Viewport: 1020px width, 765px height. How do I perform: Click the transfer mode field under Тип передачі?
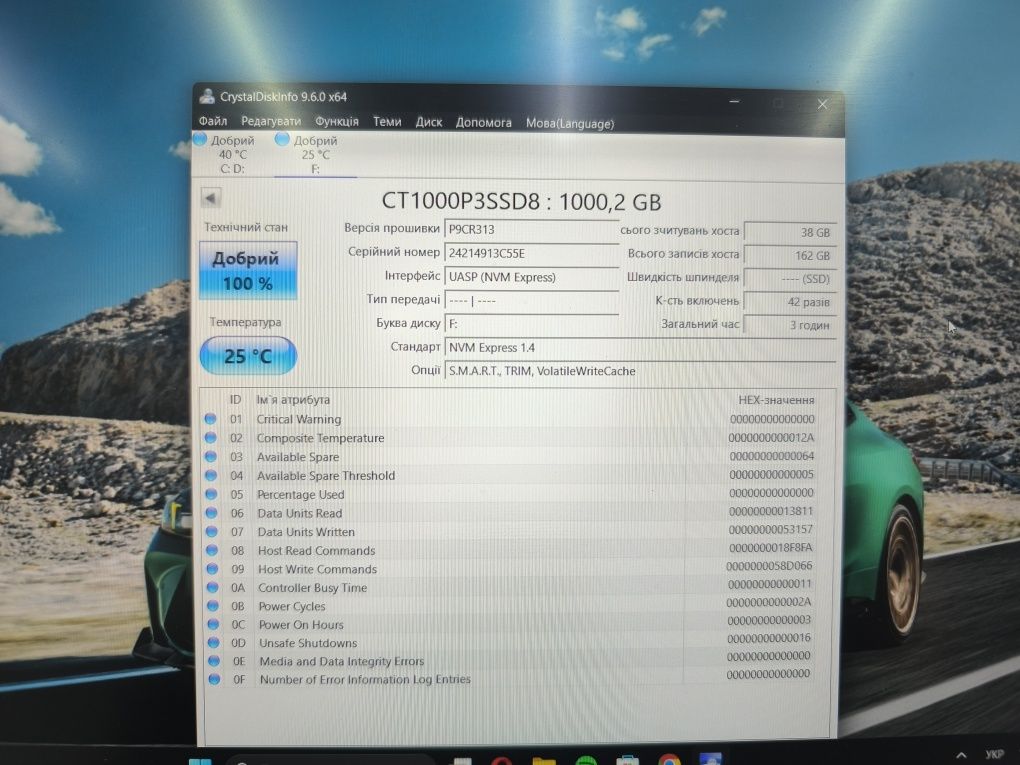tap(531, 301)
